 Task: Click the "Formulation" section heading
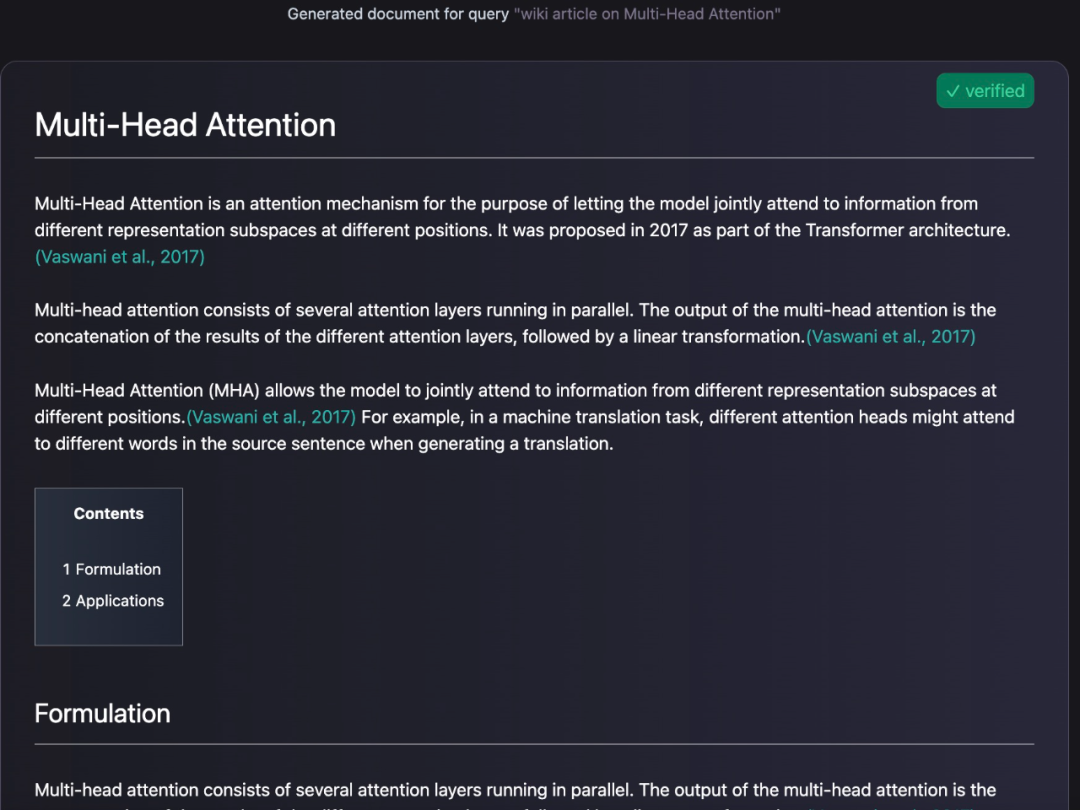tap(102, 713)
